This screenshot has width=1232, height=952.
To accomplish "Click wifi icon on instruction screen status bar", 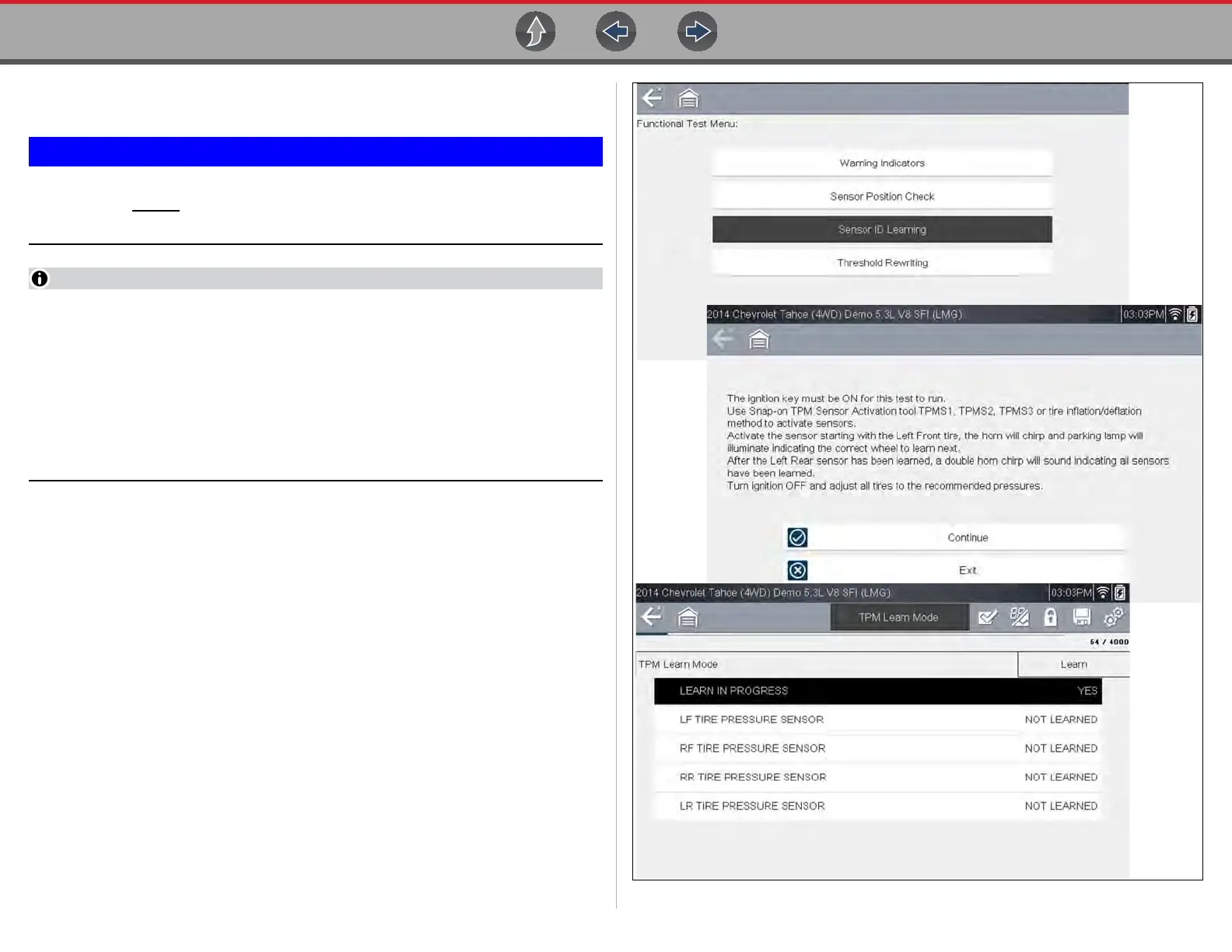I will click(x=1175, y=314).
